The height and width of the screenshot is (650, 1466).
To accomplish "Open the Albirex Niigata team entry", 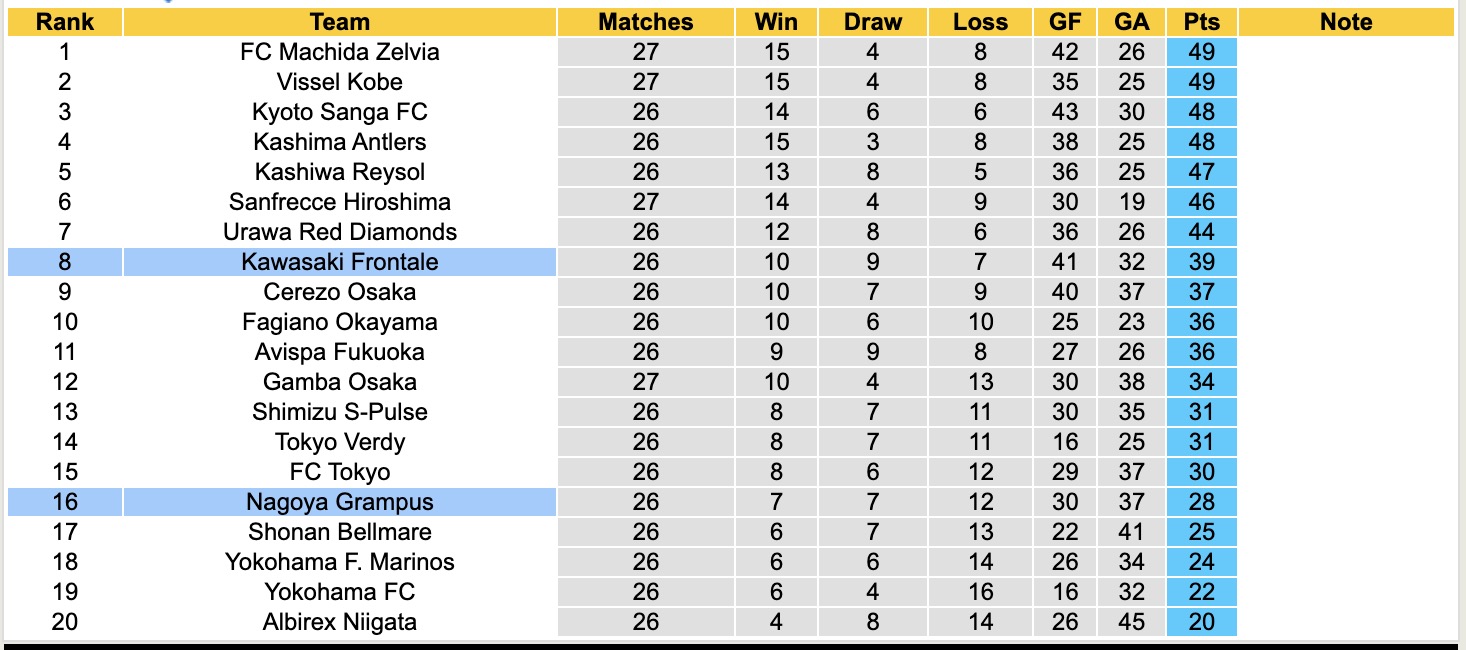I will tap(340, 622).
